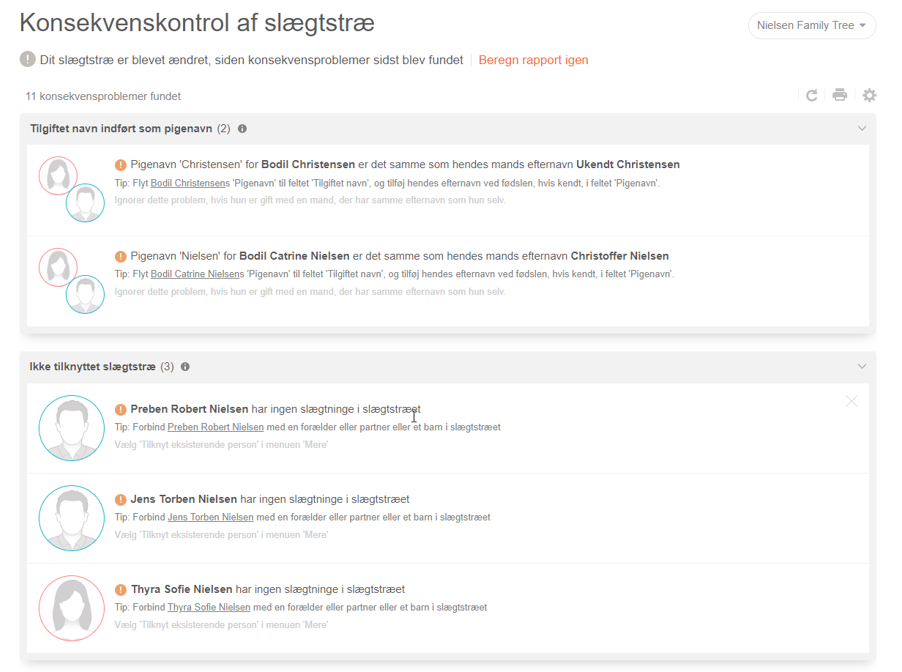Image resolution: width=902 pixels, height=672 pixels.
Task: Collapse the 'Tilgiftet navn indført som pigenavn' section
Action: 862,129
